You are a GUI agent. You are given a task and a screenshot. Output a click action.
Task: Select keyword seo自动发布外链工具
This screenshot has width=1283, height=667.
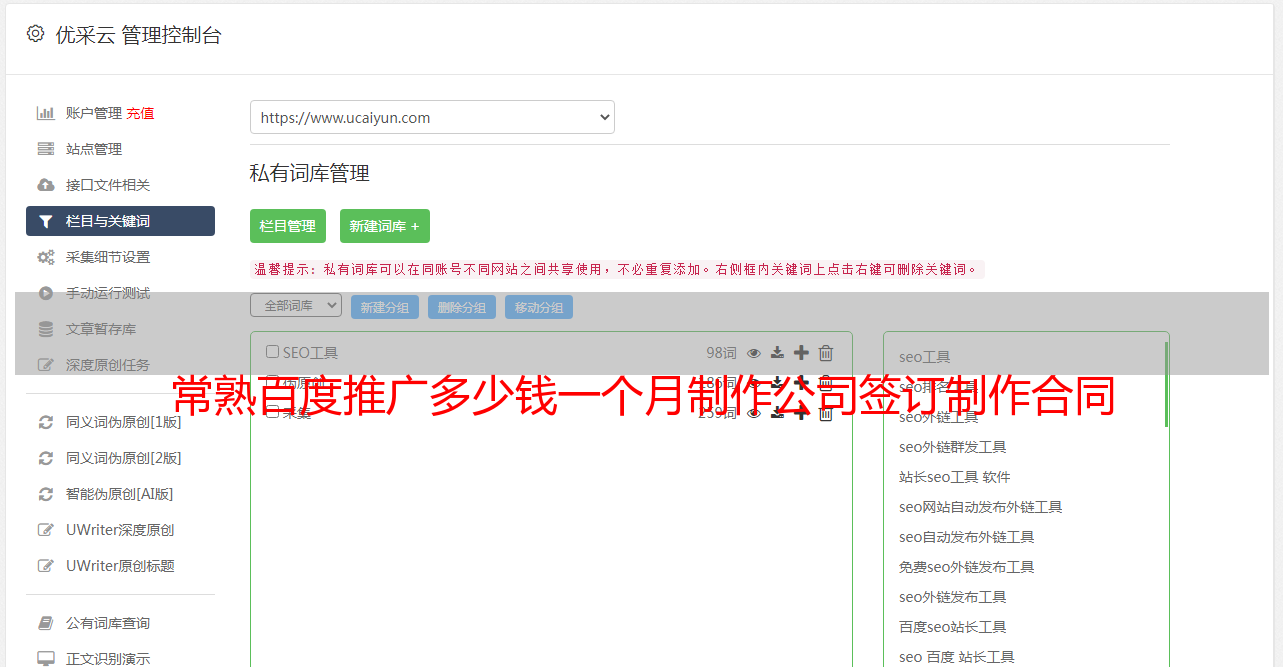click(x=967, y=537)
